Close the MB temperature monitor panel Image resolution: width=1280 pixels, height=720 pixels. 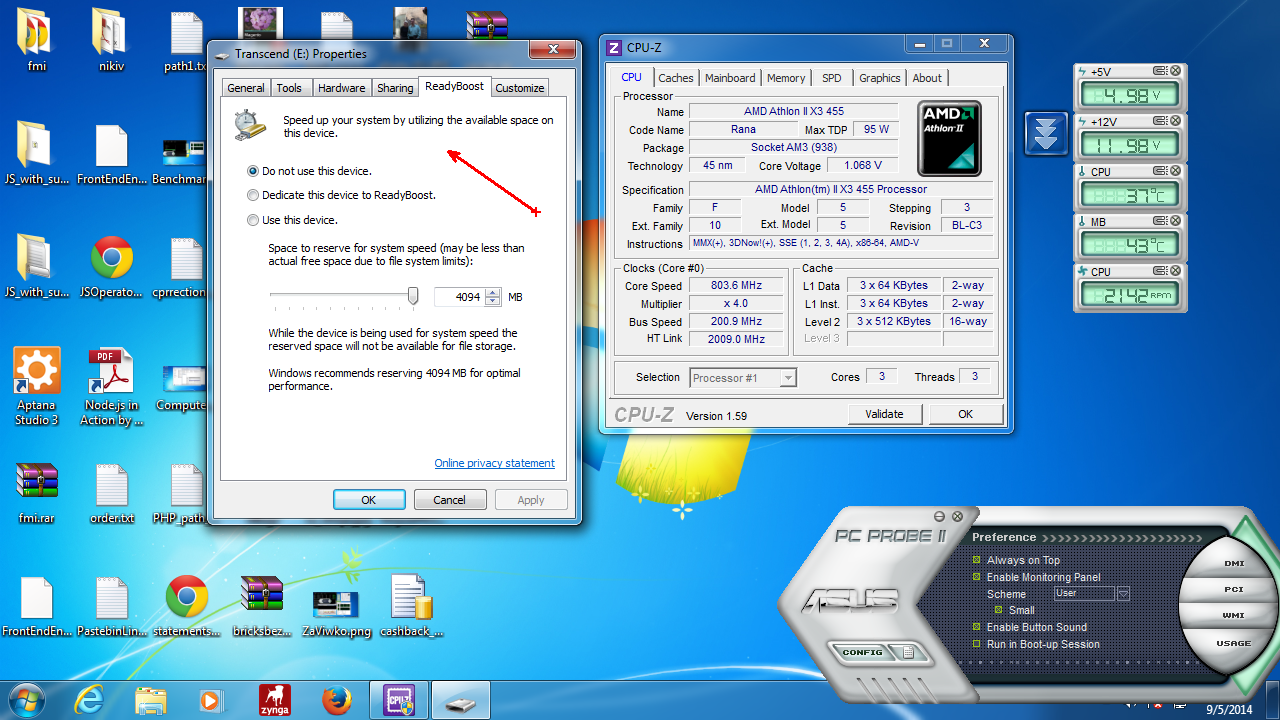point(1176,221)
